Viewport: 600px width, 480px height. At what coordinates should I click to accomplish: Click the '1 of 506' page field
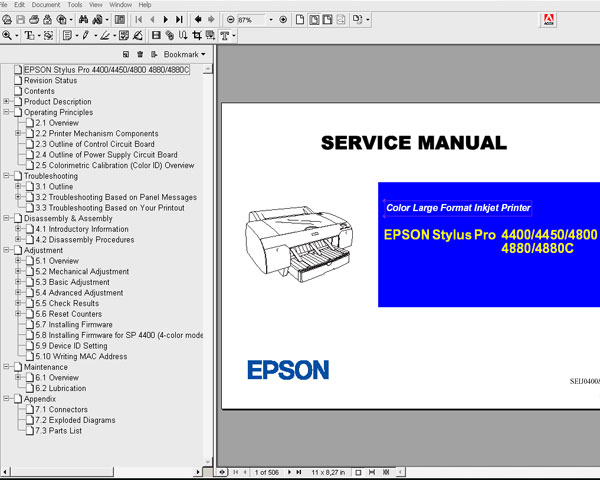pyautogui.click(x=267, y=472)
